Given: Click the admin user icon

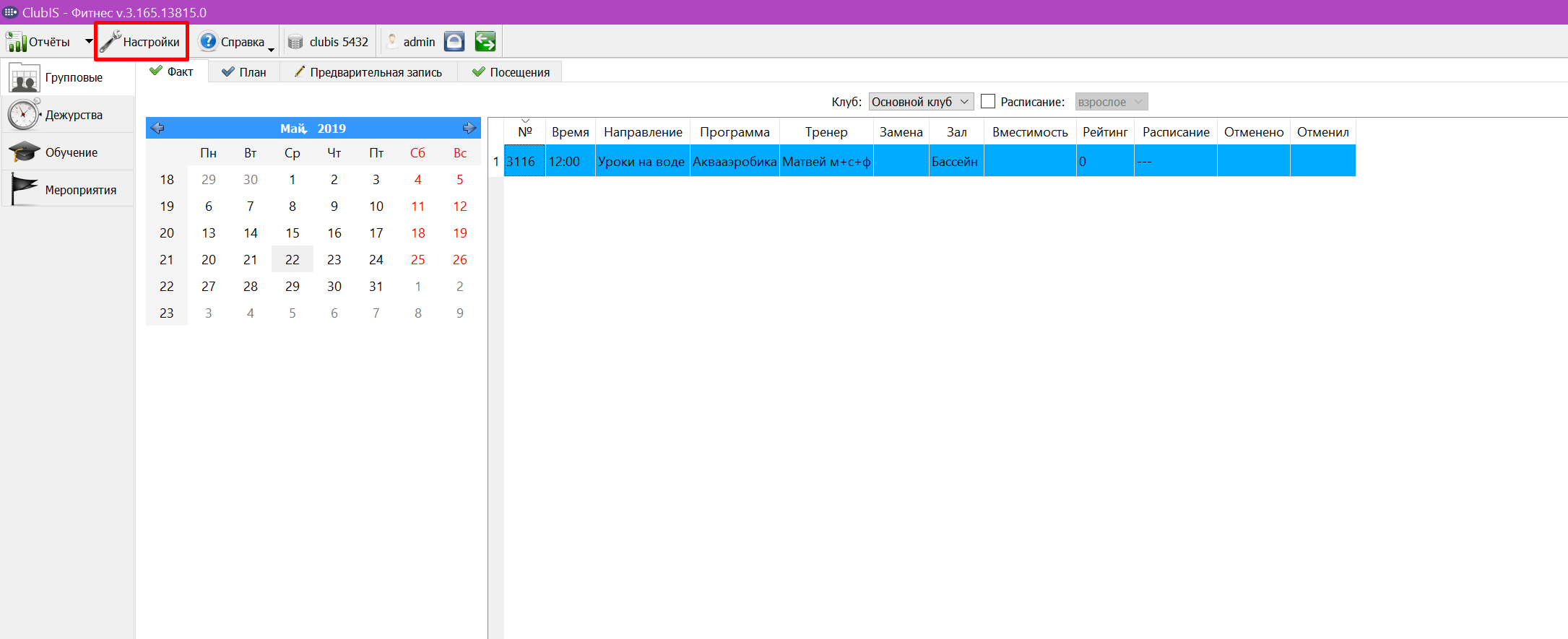Looking at the screenshot, I should coord(392,42).
